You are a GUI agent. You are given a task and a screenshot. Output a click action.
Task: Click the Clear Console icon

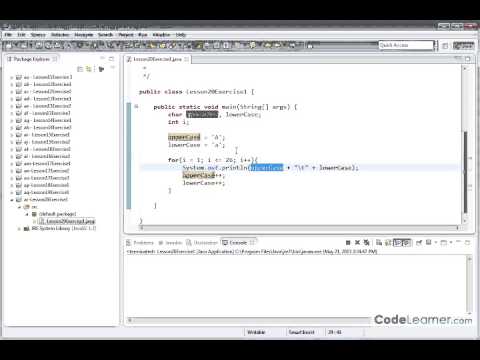coord(379,243)
